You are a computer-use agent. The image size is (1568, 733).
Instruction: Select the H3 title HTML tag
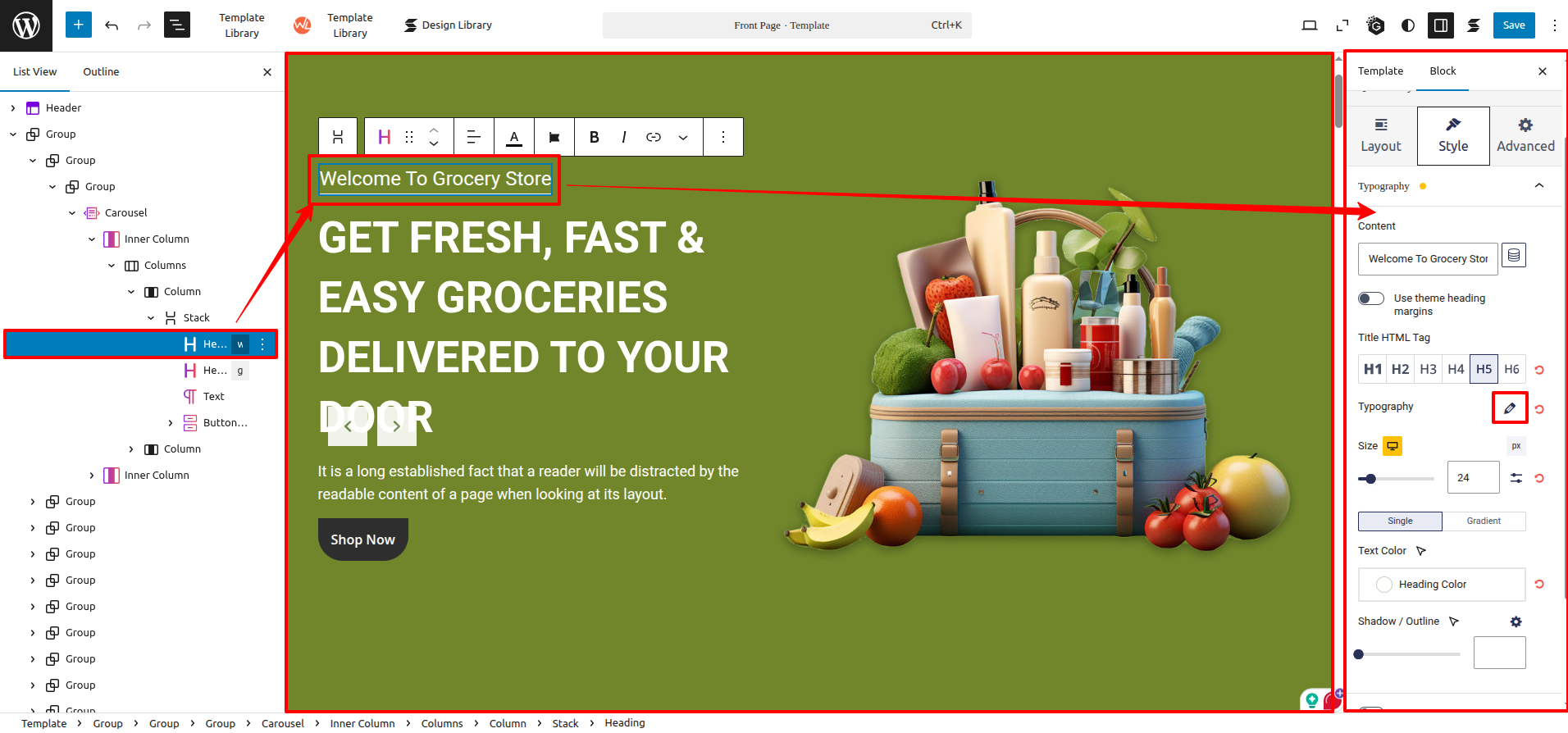pyautogui.click(x=1428, y=369)
